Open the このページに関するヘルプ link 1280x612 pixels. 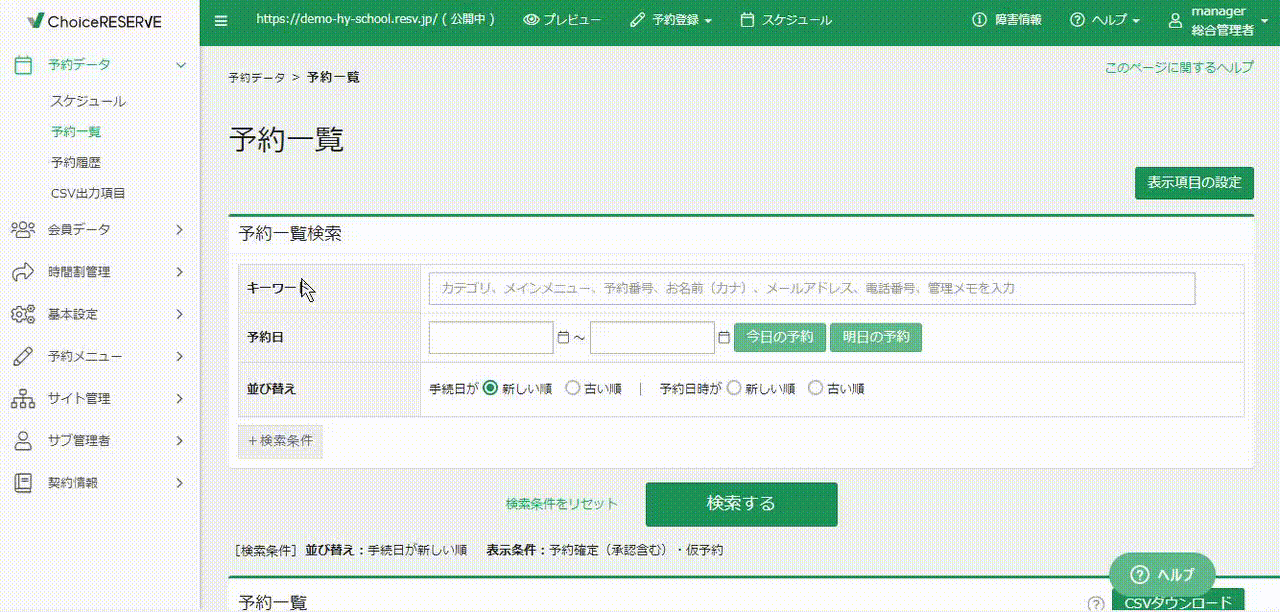pyautogui.click(x=1179, y=68)
